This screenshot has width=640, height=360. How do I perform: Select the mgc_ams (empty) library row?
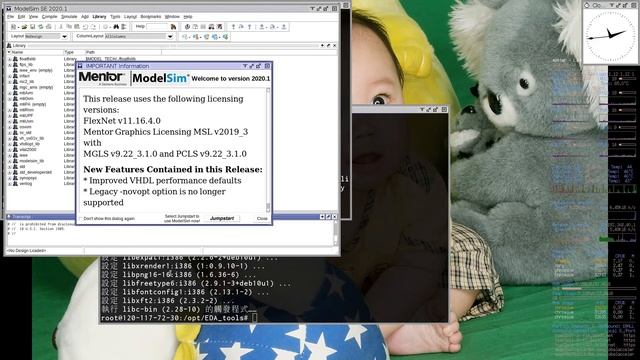pos(41,87)
